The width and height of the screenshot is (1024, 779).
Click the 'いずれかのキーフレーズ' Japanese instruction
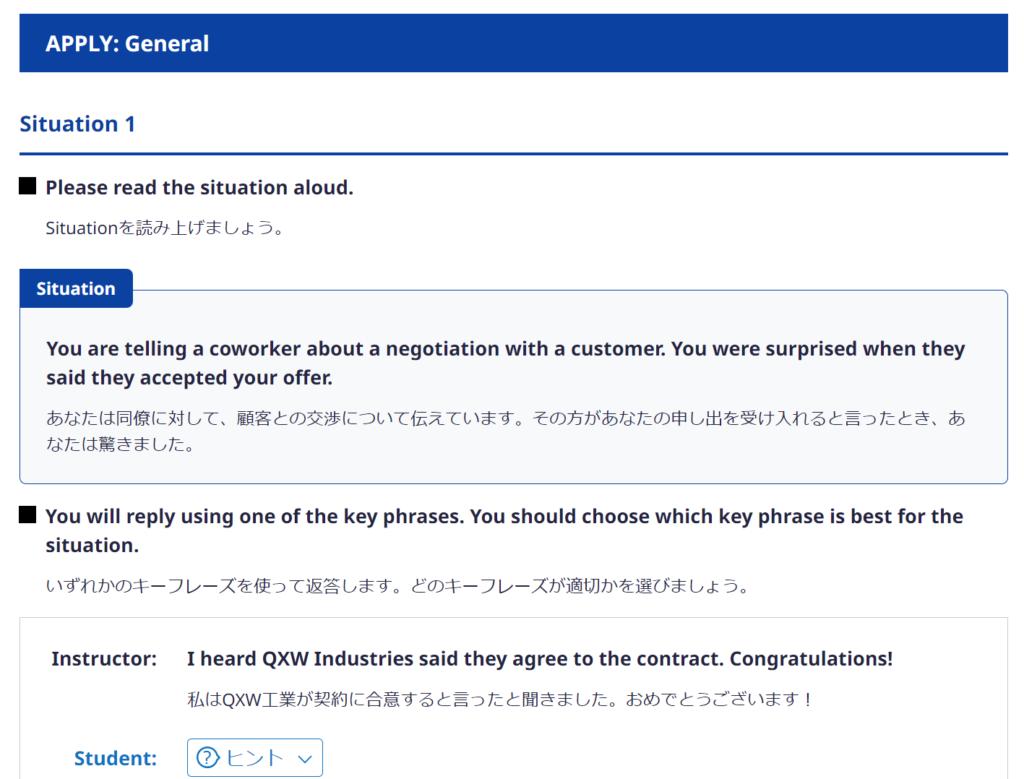click(397, 586)
